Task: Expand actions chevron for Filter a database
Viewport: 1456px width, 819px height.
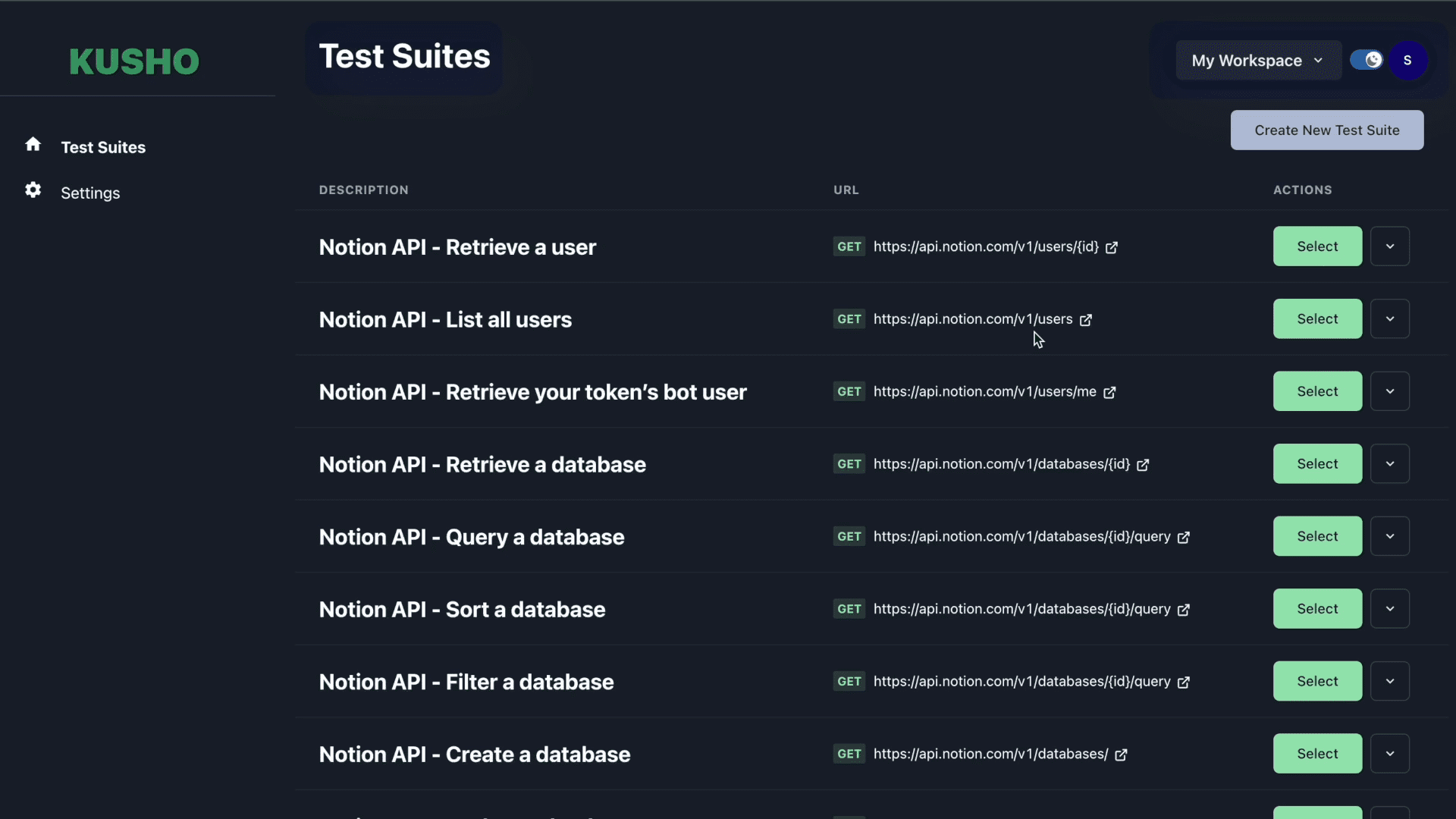Action: click(1389, 681)
